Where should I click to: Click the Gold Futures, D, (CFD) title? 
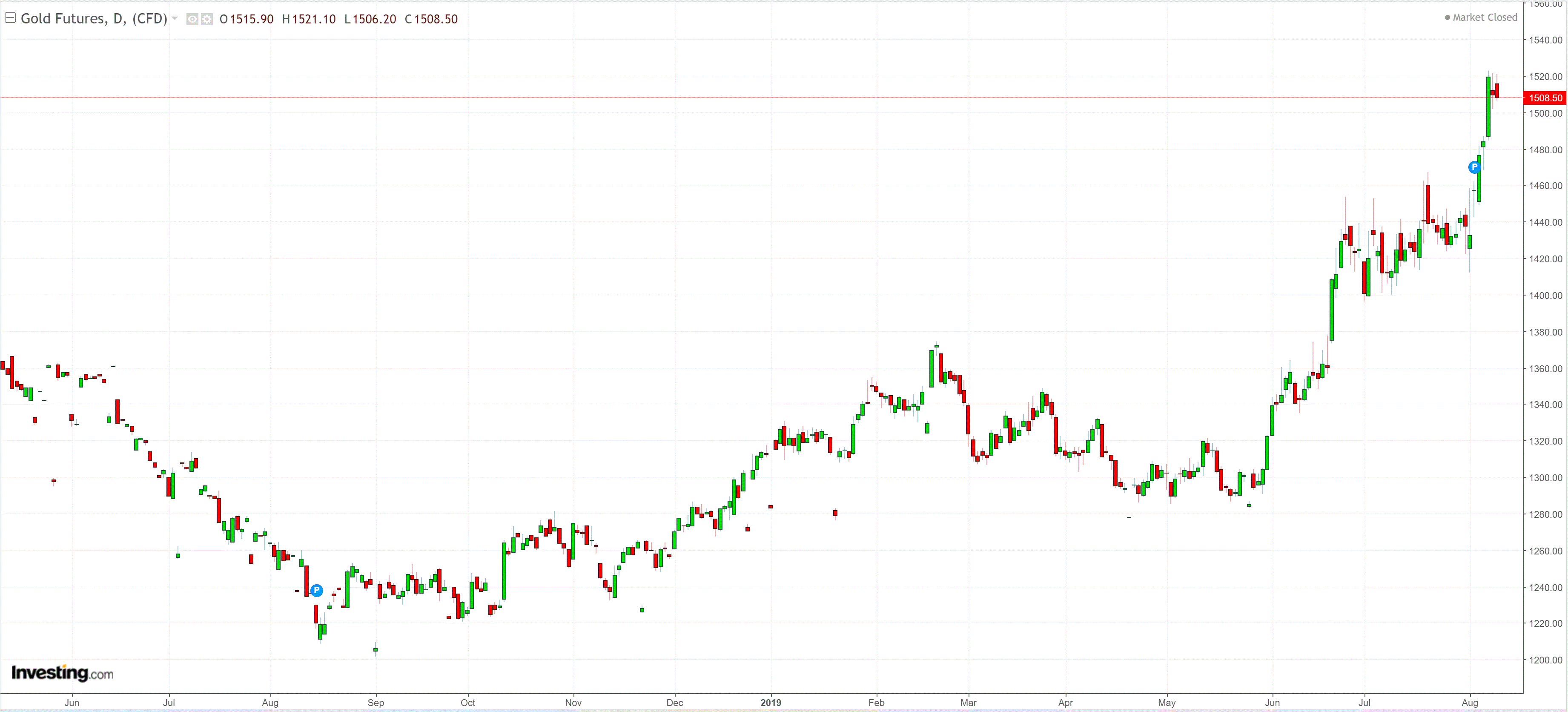(x=94, y=19)
